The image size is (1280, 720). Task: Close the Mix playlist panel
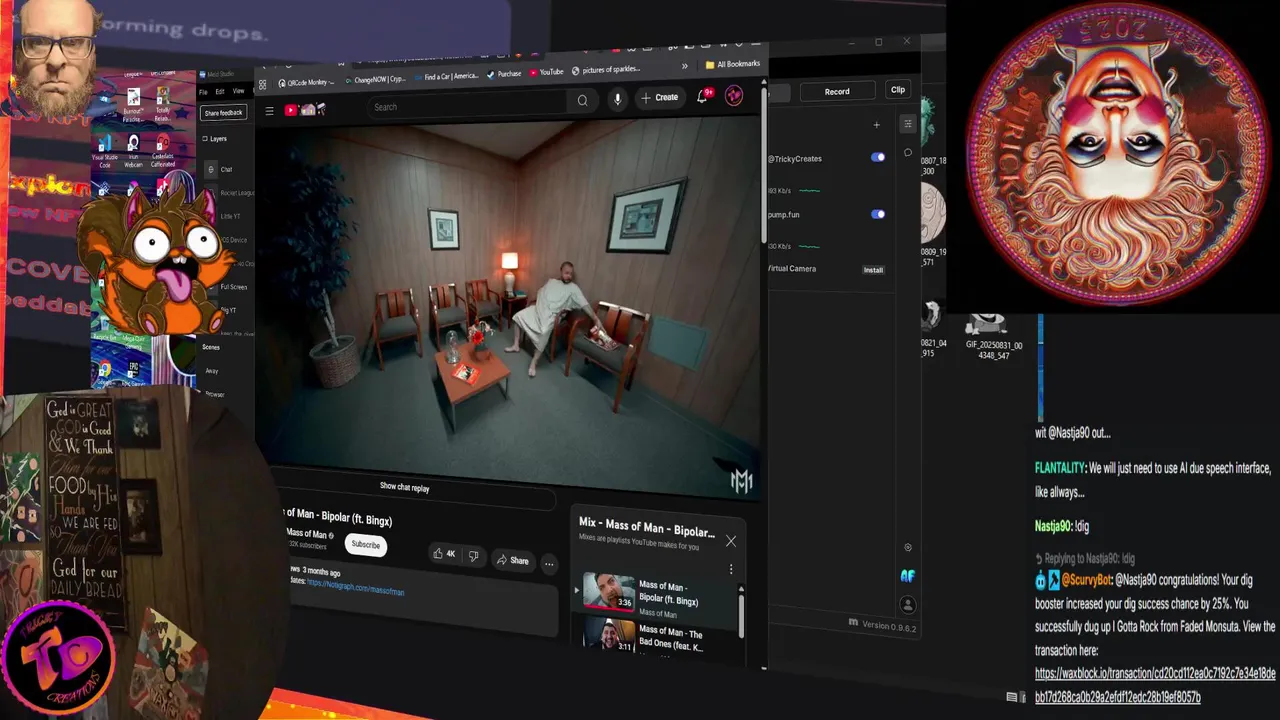(731, 541)
